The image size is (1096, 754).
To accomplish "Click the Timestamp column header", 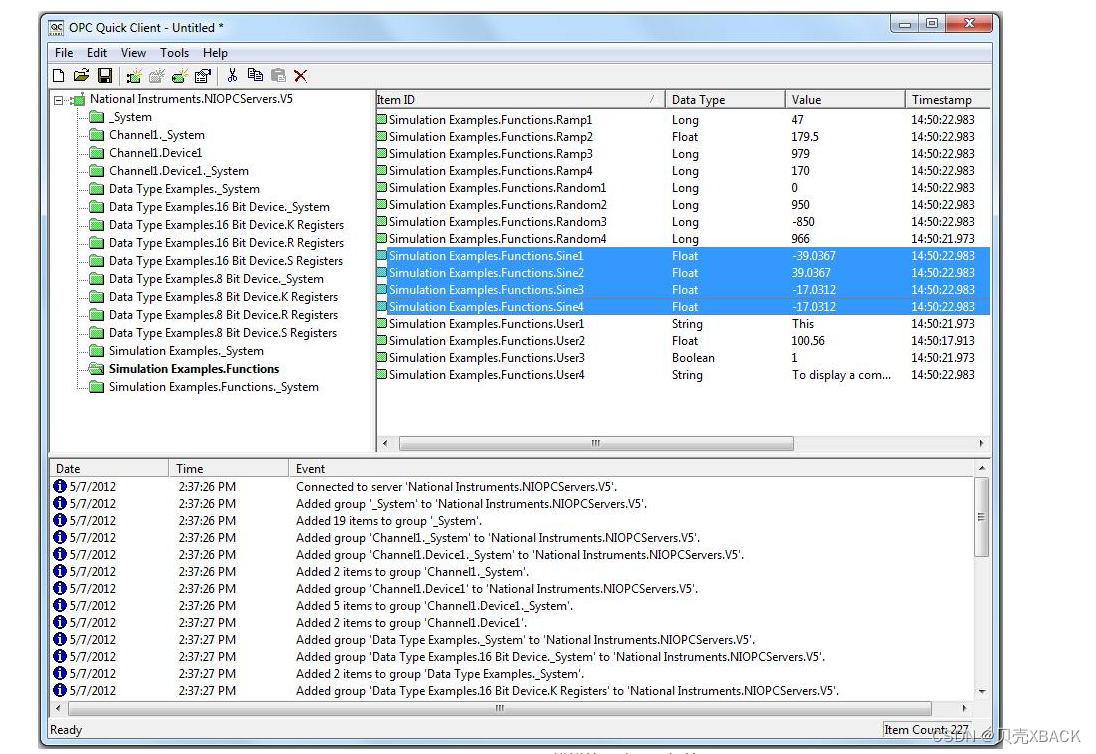I will [x=948, y=100].
